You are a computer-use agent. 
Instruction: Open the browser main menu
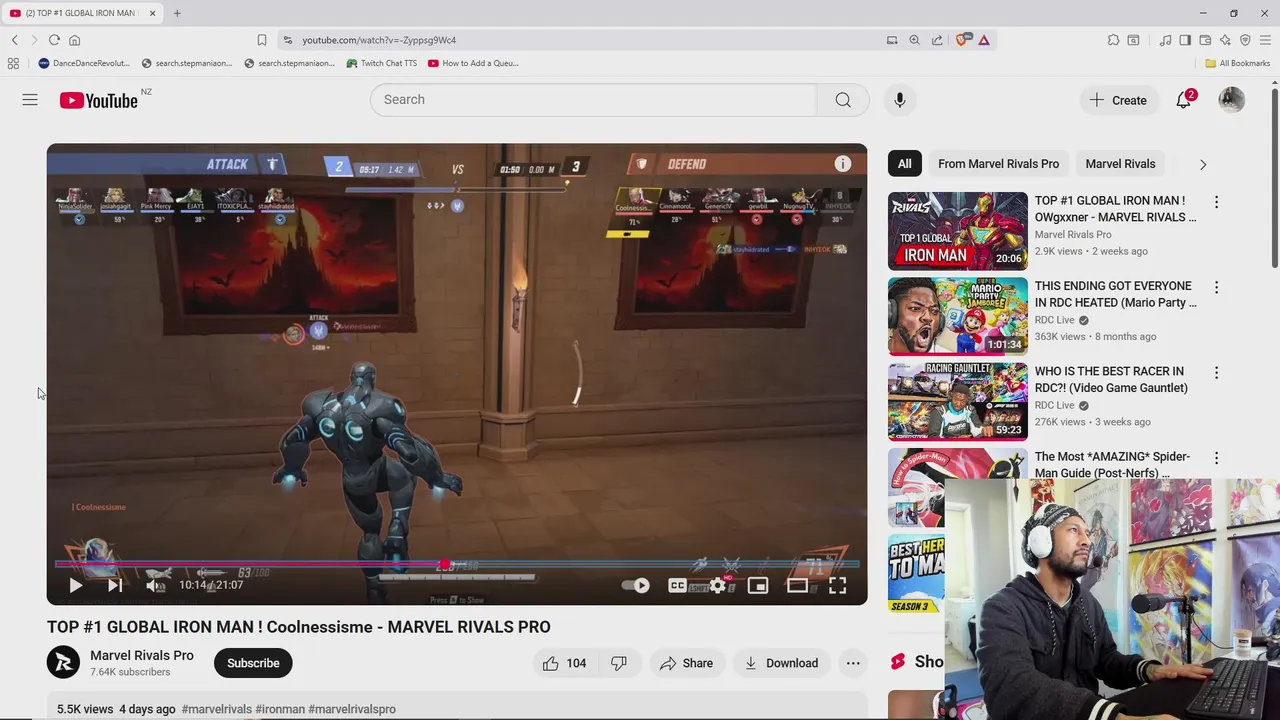pyautogui.click(x=1265, y=40)
